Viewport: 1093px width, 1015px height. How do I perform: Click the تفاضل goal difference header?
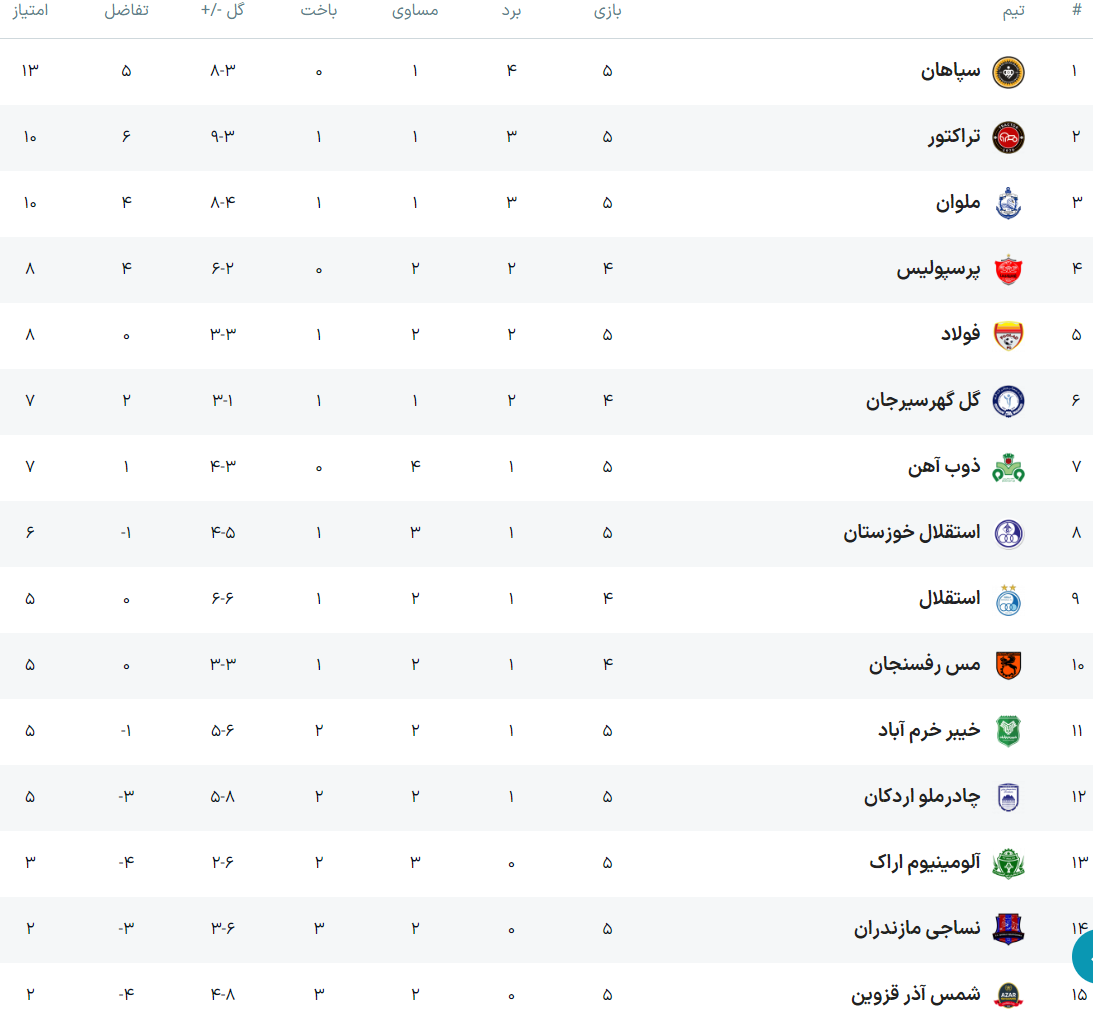(127, 11)
